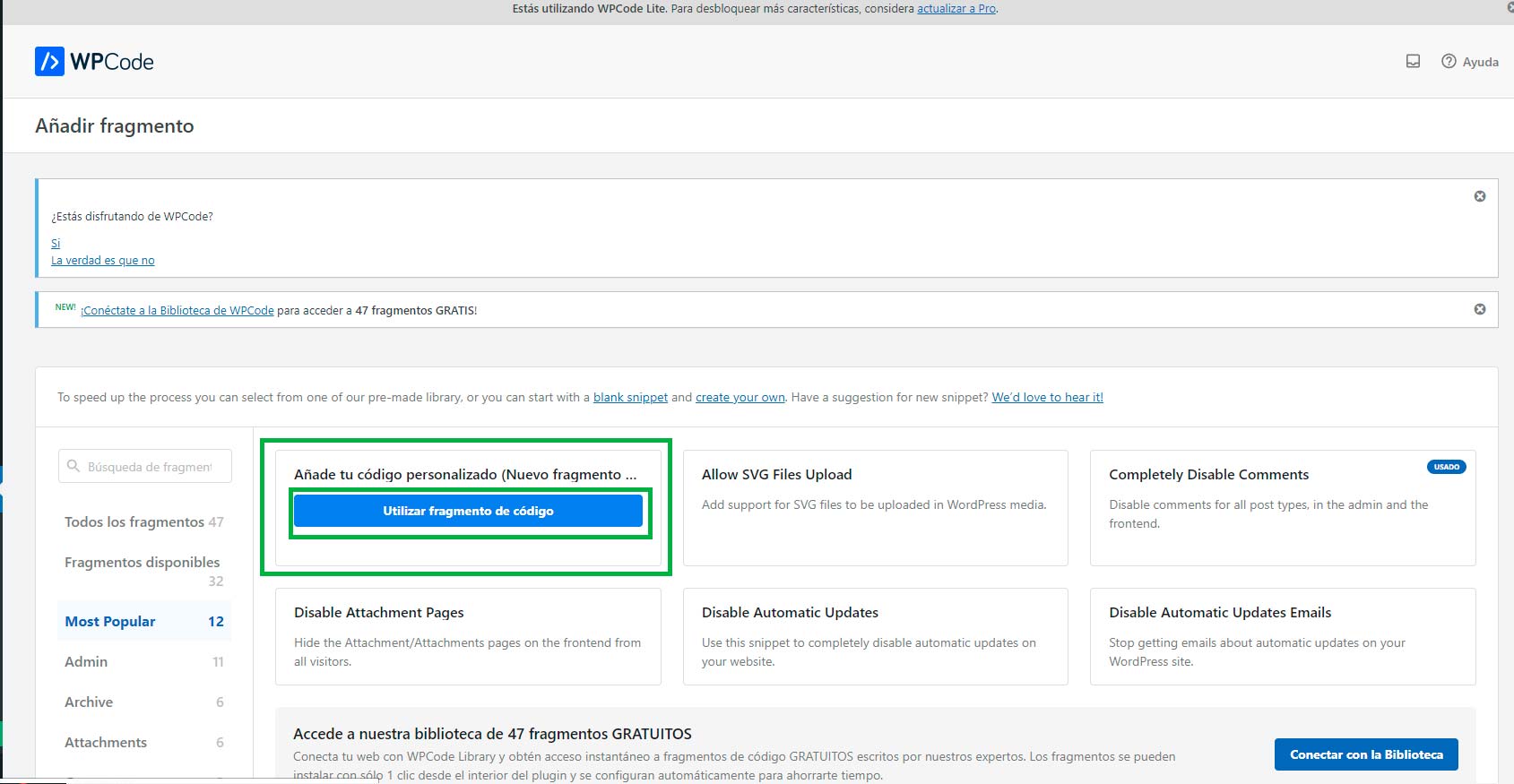Click the WPCode logo icon
Screen dimensions: 1514x784
pos(49,61)
